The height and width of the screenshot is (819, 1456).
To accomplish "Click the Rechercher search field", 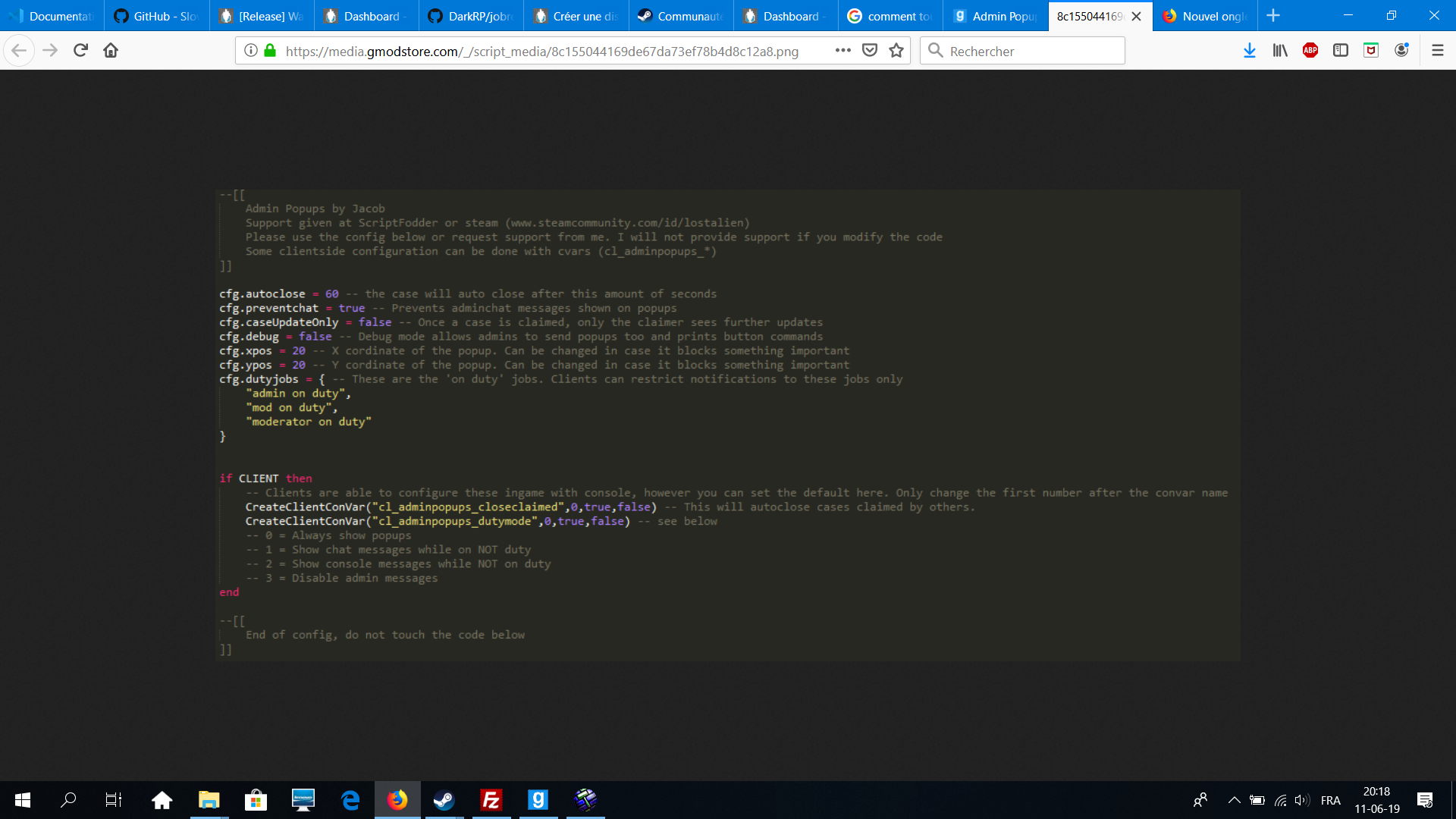I will coord(1022,51).
